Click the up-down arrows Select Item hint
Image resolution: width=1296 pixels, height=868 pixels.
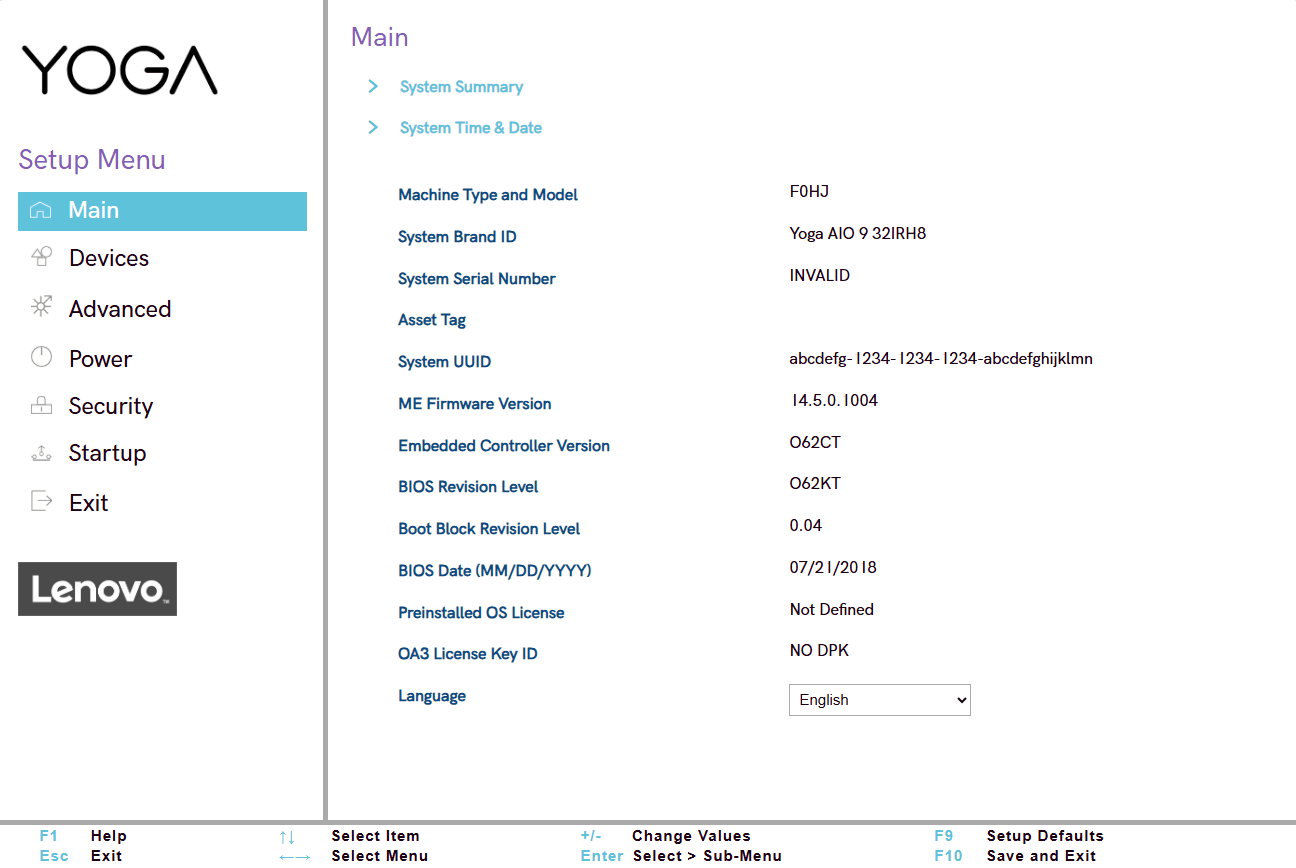click(x=349, y=836)
